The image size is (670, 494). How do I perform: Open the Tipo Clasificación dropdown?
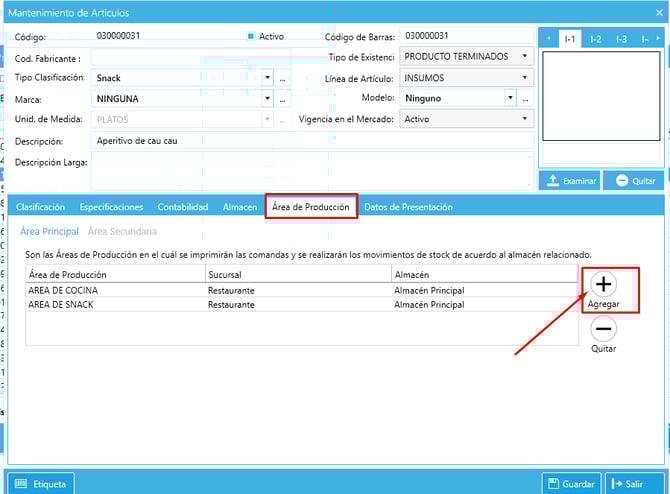(x=267, y=77)
